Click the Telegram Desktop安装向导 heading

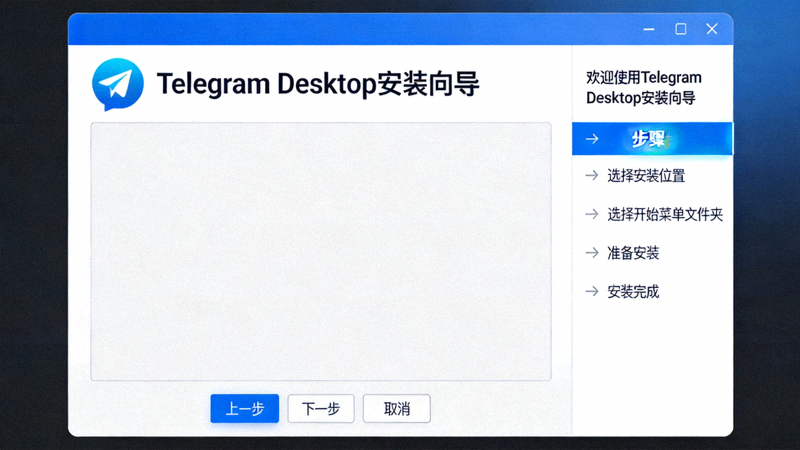(318, 84)
